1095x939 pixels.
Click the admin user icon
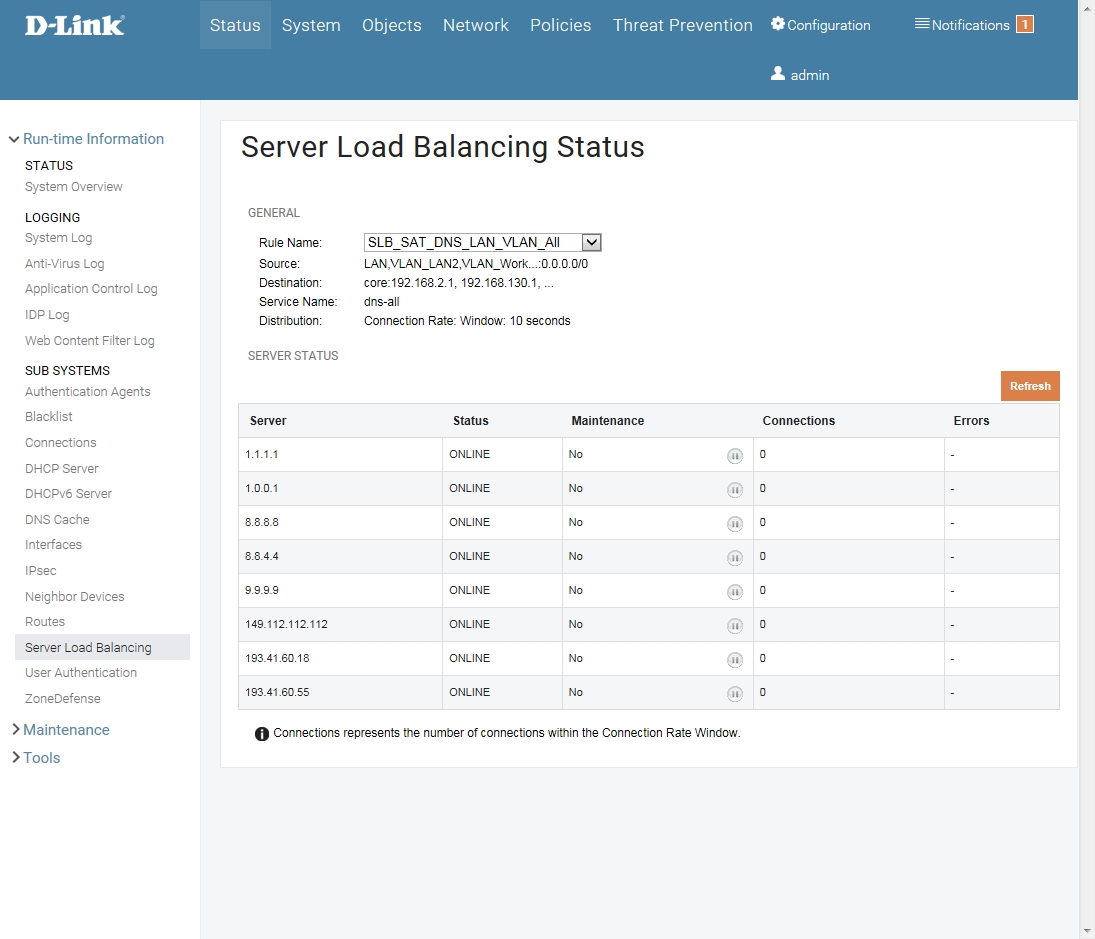(778, 74)
